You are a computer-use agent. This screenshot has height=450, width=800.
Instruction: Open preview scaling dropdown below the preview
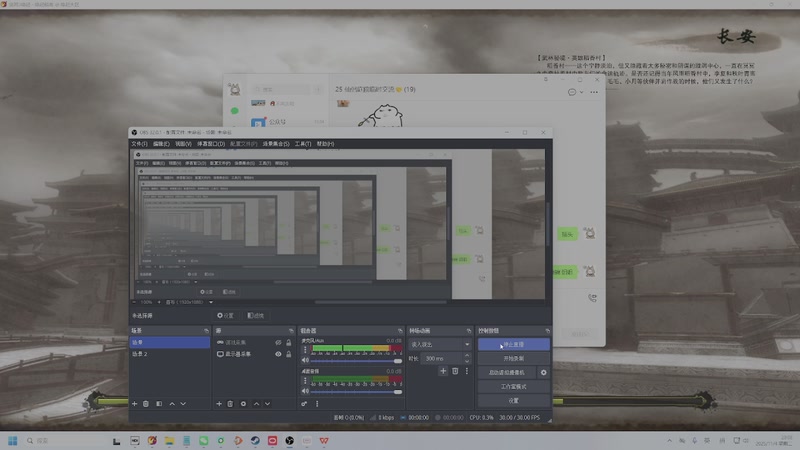[x=189, y=302]
